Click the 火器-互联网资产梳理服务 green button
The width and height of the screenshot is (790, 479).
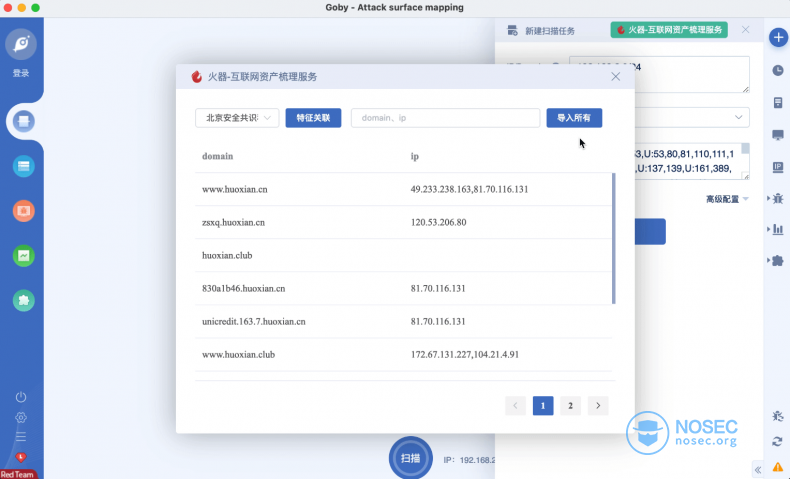(669, 30)
